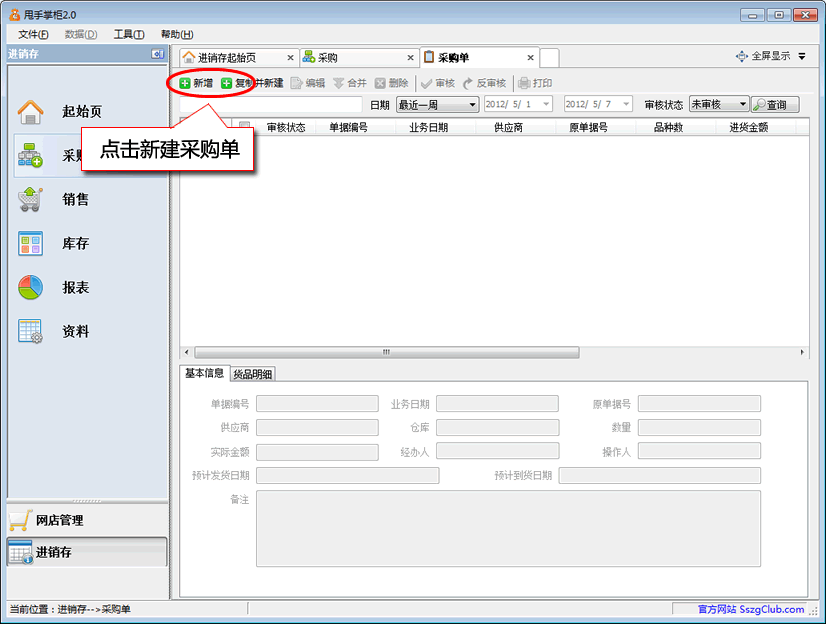Click the 原单据号 column header

click(x=588, y=127)
